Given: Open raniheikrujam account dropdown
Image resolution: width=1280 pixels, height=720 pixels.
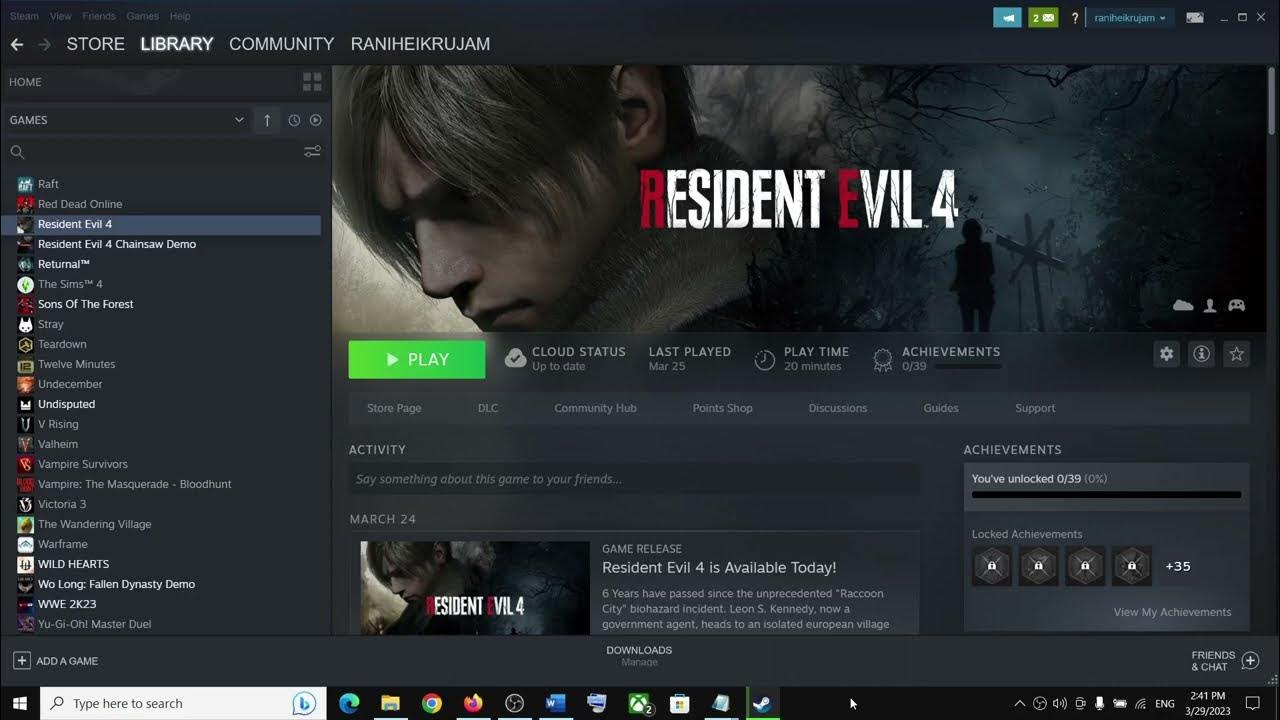Looking at the screenshot, I should (1129, 18).
